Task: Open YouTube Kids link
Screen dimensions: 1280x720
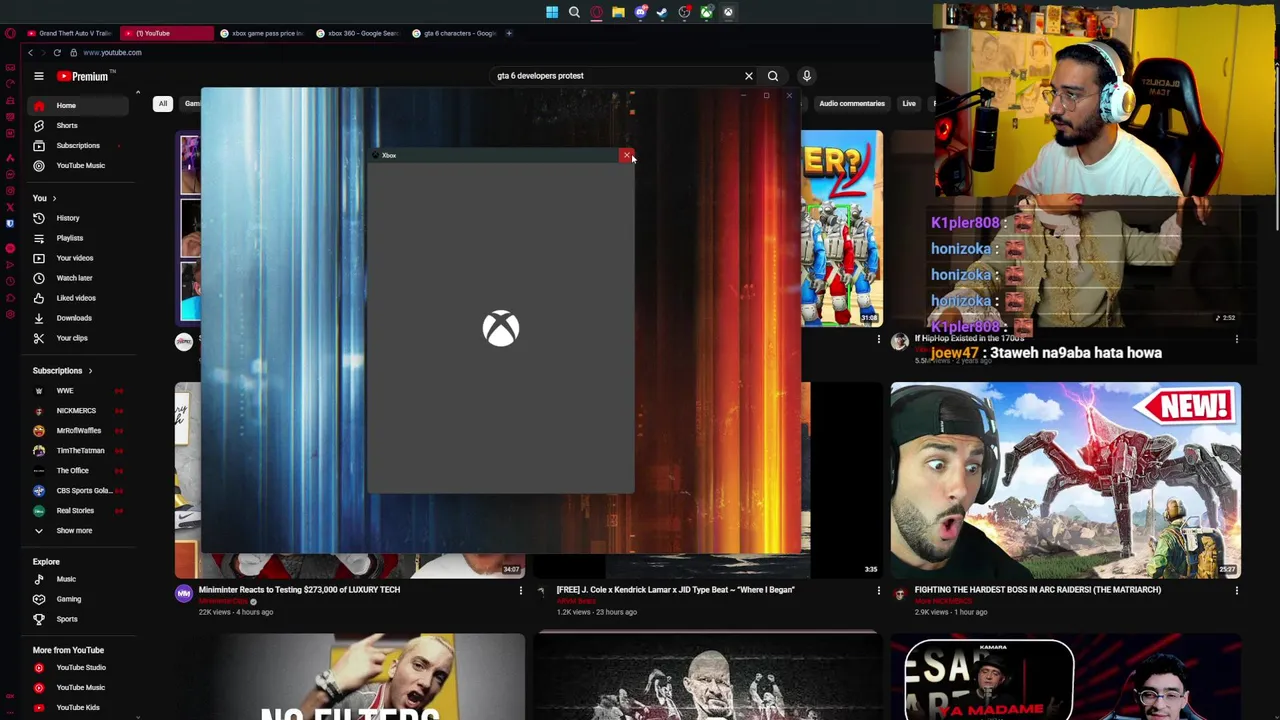Action: [x=80, y=708]
